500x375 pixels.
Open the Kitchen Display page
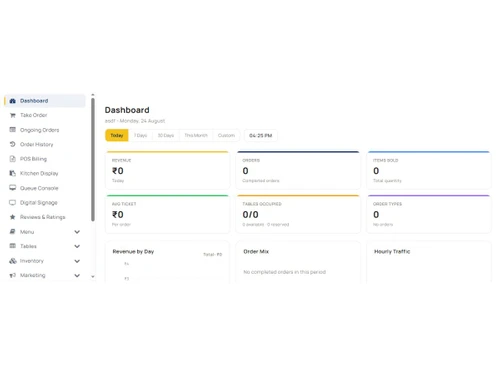point(44,173)
